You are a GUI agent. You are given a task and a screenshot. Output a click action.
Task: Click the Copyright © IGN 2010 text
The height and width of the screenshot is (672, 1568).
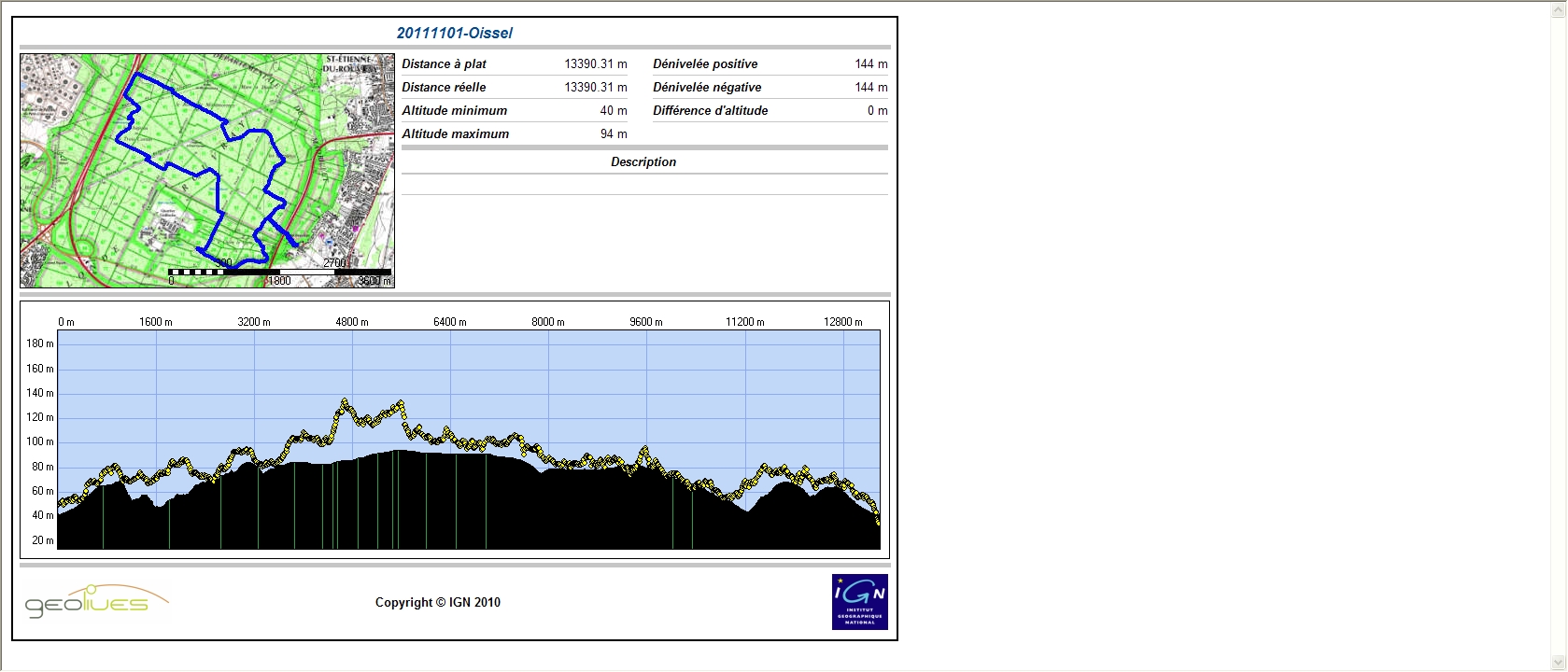[x=437, y=602]
